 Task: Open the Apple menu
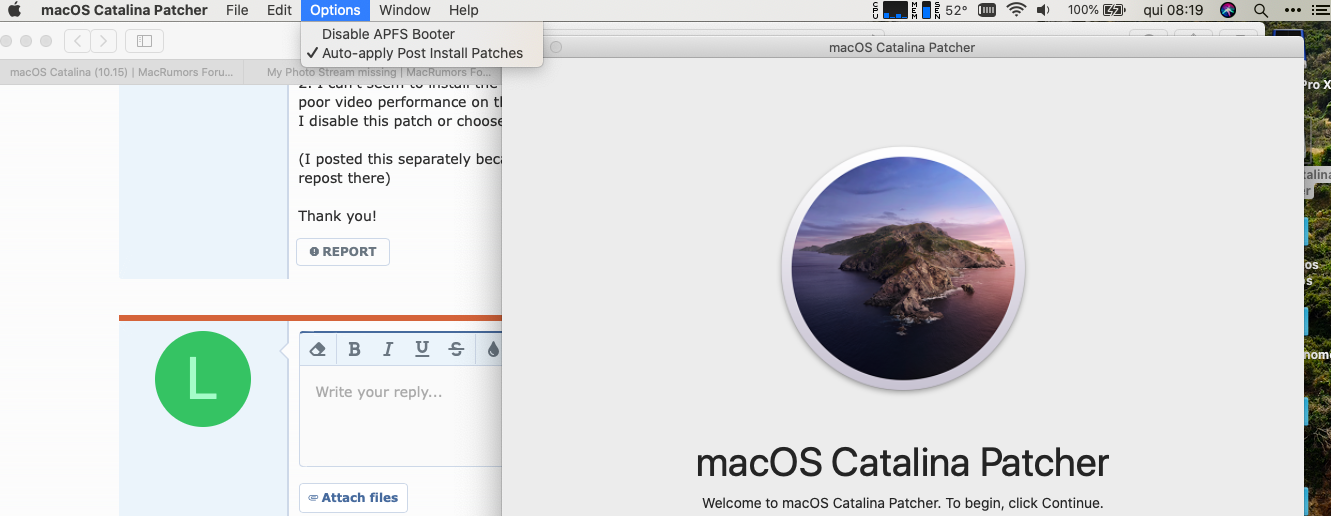click(x=15, y=10)
